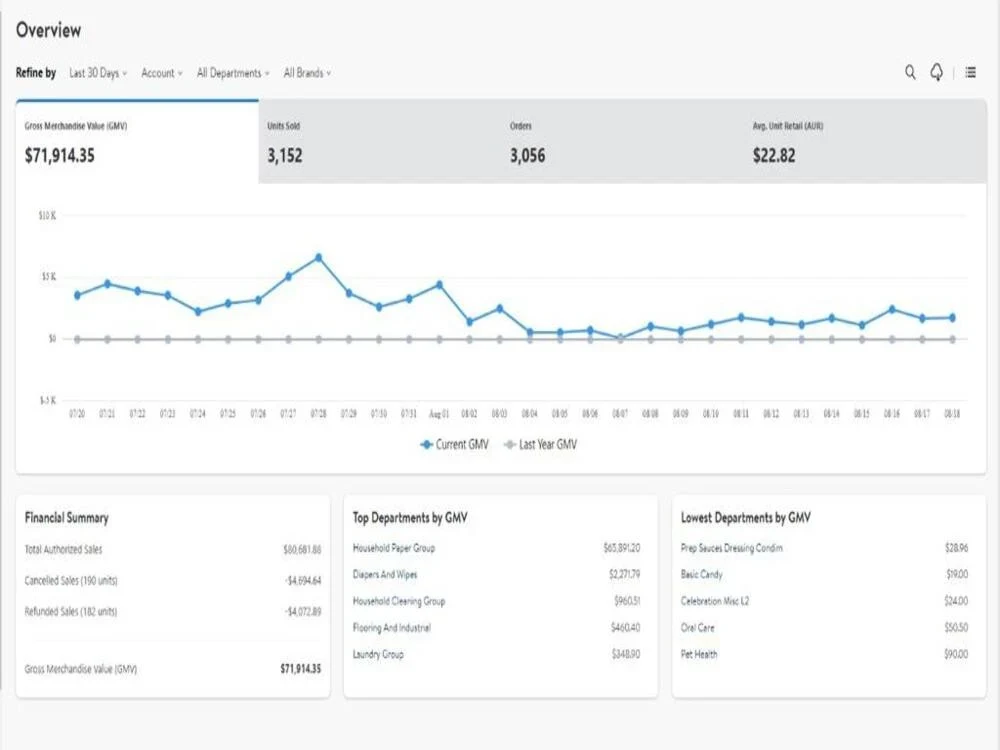Click the Lowest Departments by GMV heading
Viewport: 1000px width, 750px height.
746,518
